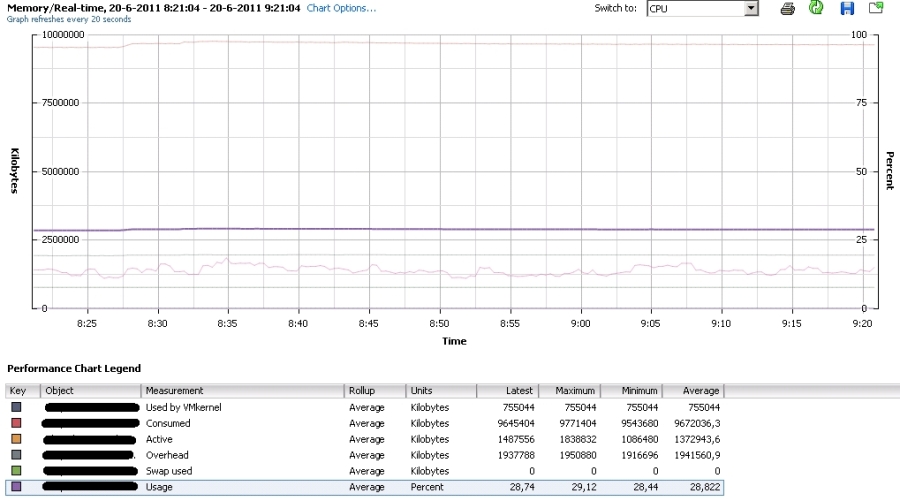The height and width of the screenshot is (501, 900).
Task: Sort legend by Average column
Action: 693,391
